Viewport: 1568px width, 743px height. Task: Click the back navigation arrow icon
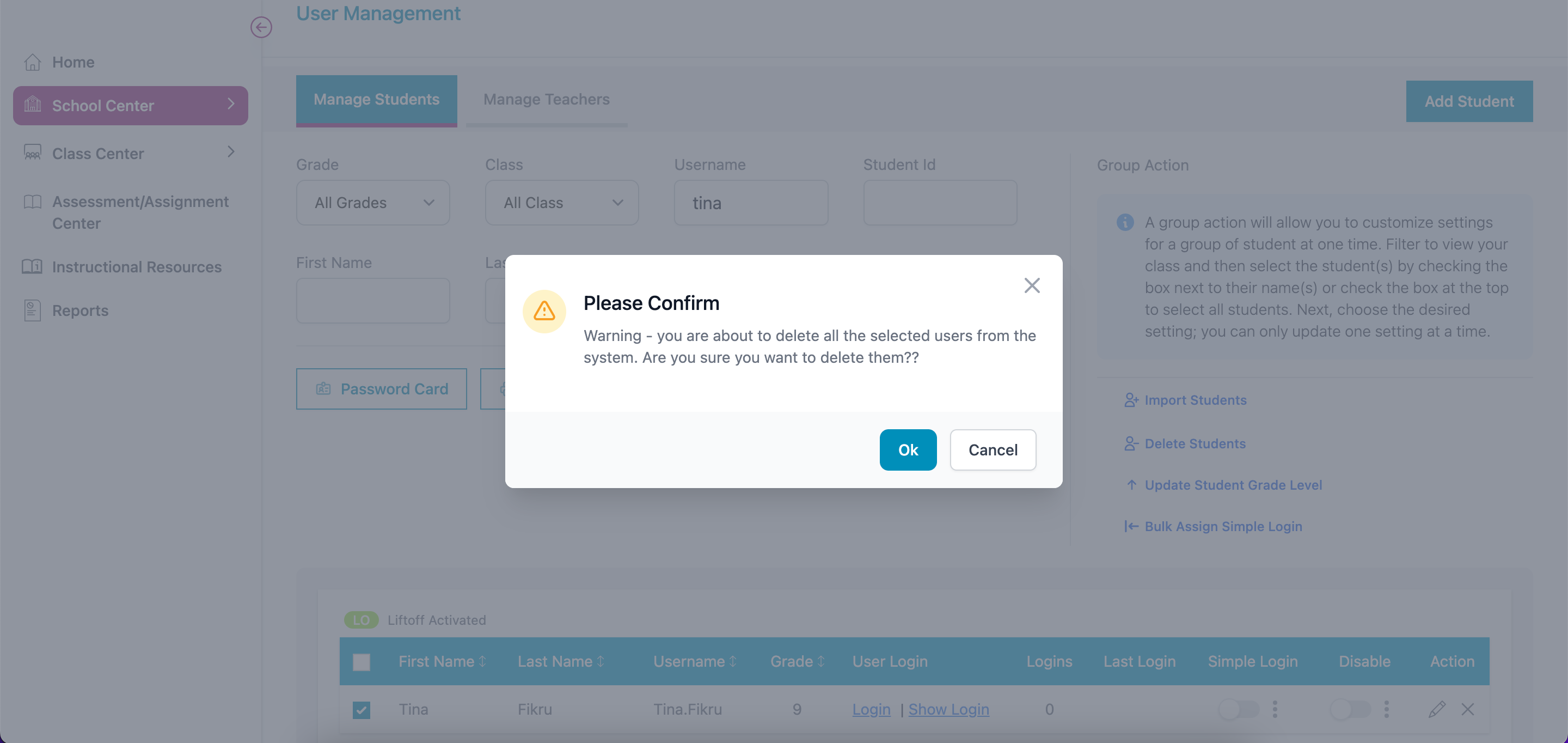261,27
